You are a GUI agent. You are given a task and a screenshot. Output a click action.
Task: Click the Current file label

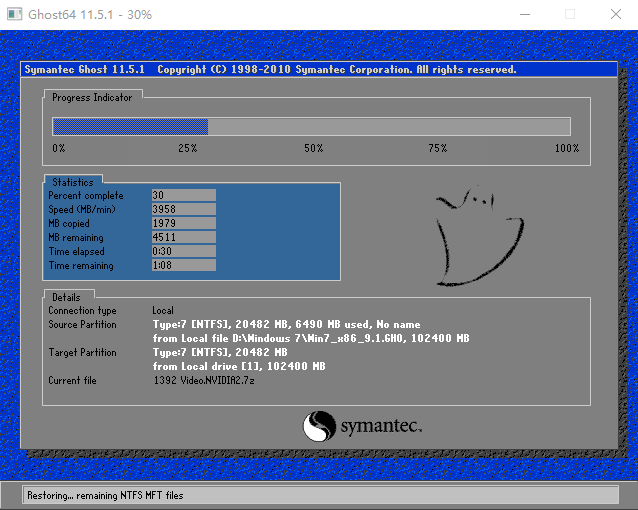click(x=72, y=381)
